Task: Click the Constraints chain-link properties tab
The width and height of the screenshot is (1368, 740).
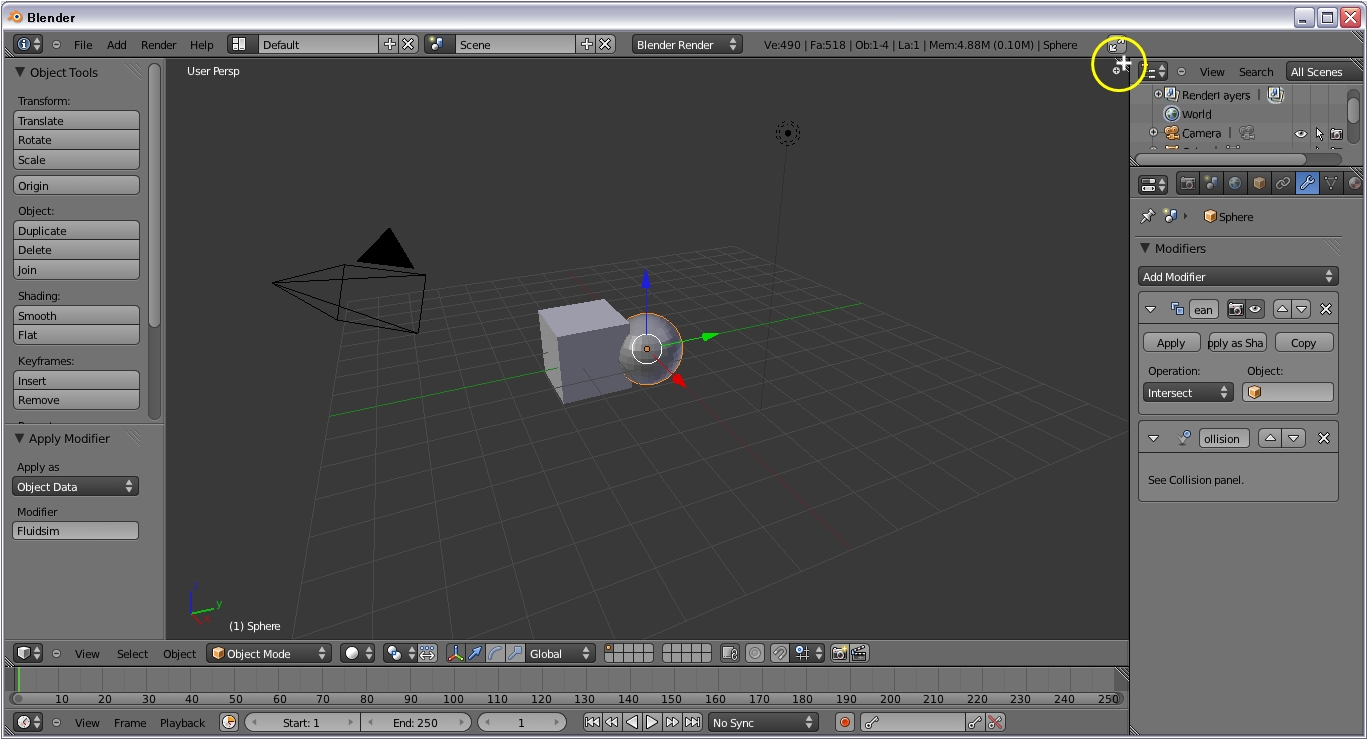Action: [x=1283, y=183]
